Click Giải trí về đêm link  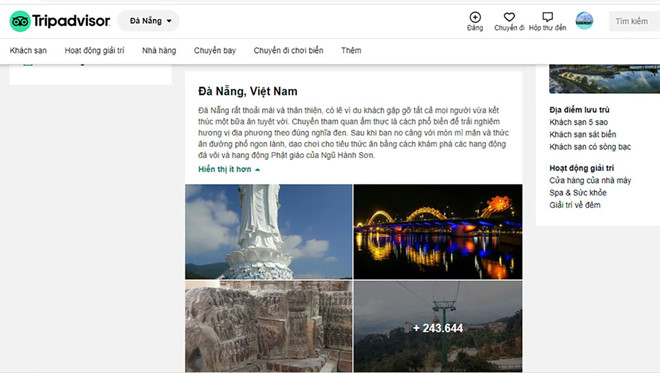point(575,205)
